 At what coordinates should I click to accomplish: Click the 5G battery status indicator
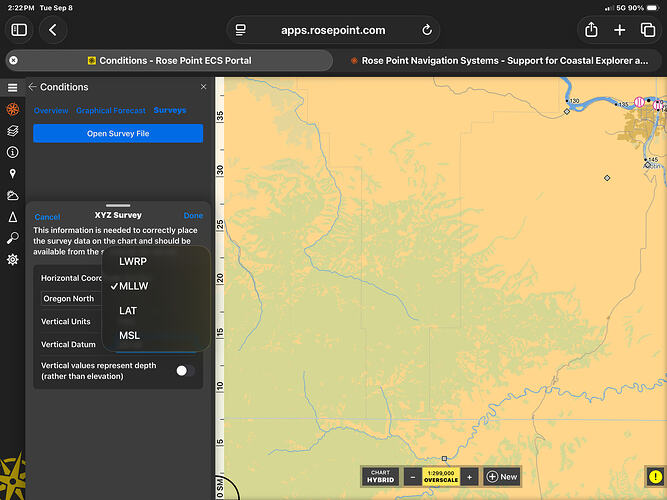tap(632, 8)
